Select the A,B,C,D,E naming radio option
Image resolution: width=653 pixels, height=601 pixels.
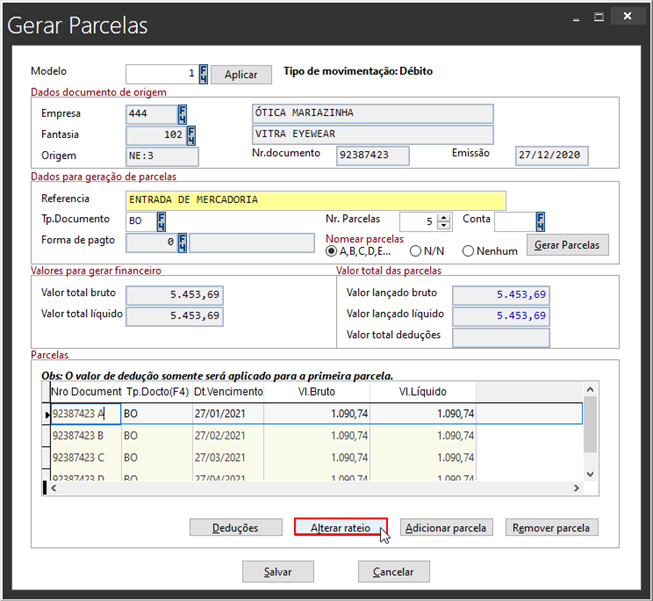332,251
